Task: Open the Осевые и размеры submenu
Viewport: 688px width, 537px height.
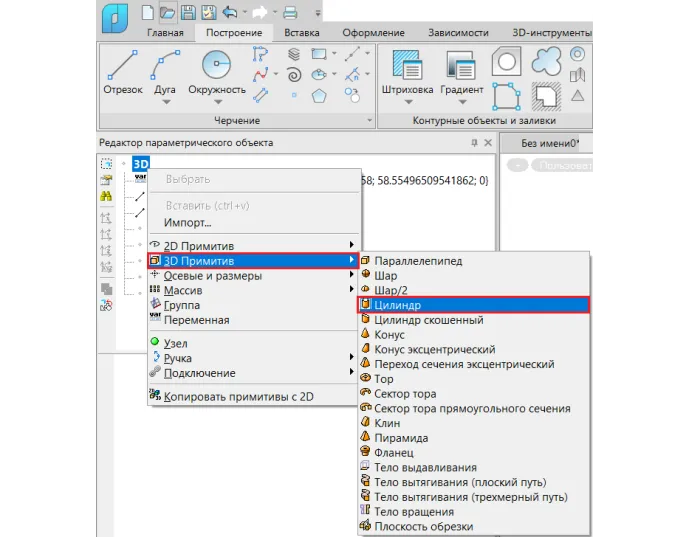Action: coord(253,276)
